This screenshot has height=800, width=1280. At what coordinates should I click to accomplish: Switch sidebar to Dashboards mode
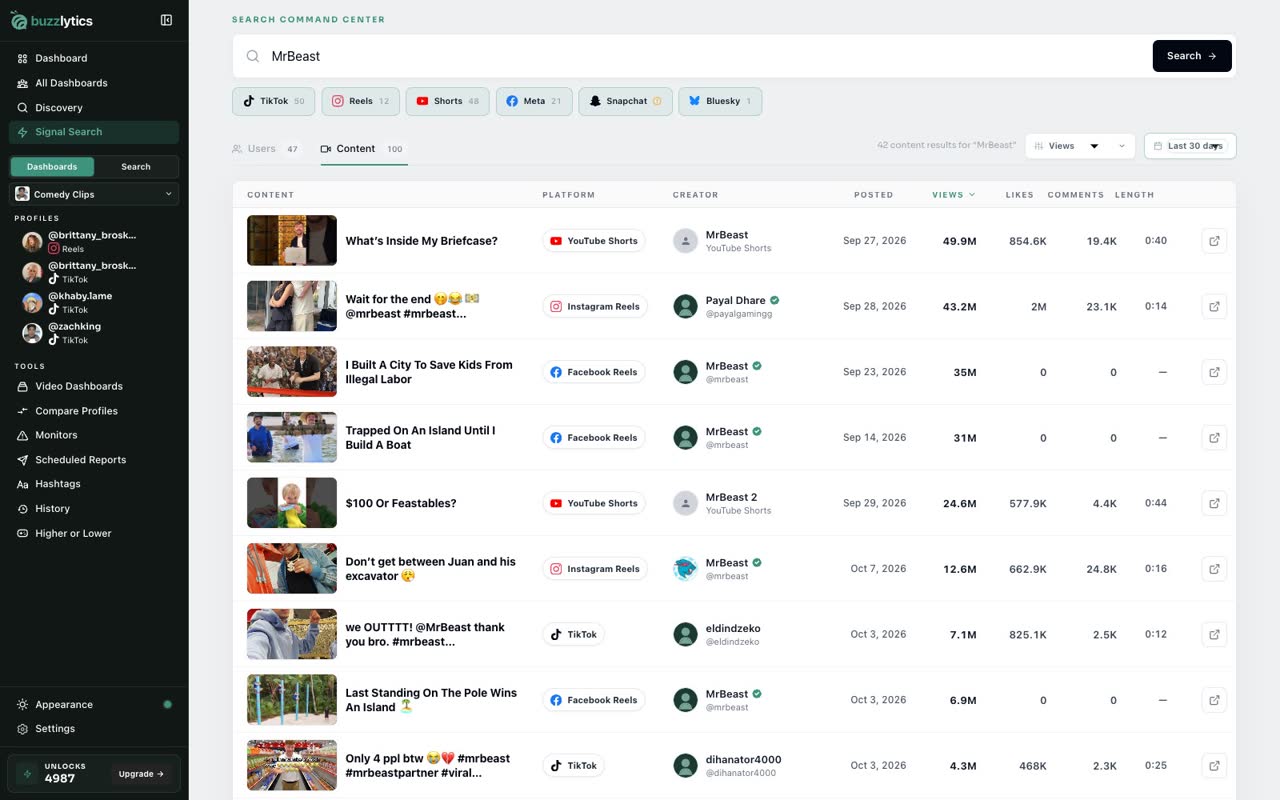coord(52,167)
